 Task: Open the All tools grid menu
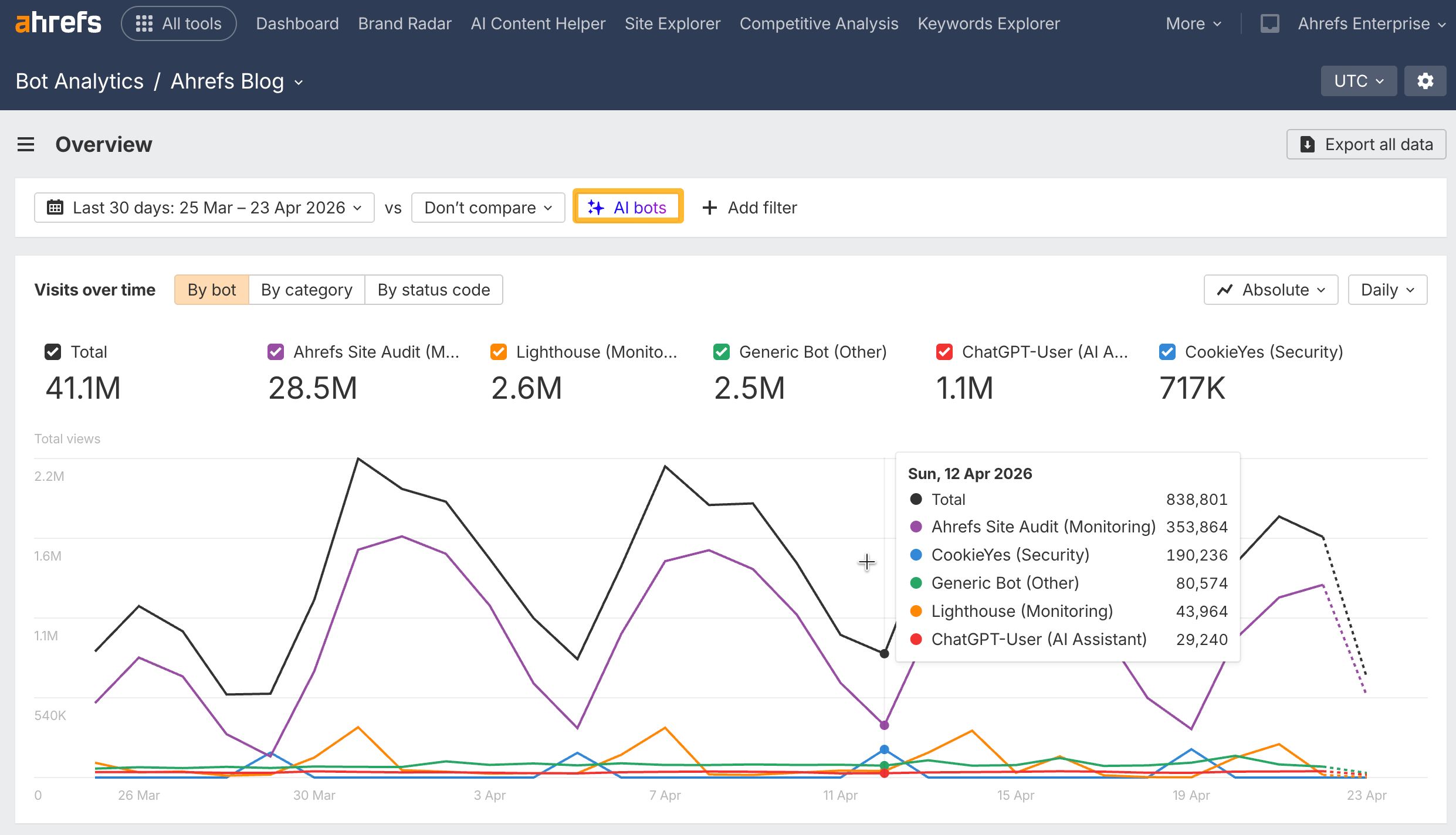pyautogui.click(x=145, y=23)
